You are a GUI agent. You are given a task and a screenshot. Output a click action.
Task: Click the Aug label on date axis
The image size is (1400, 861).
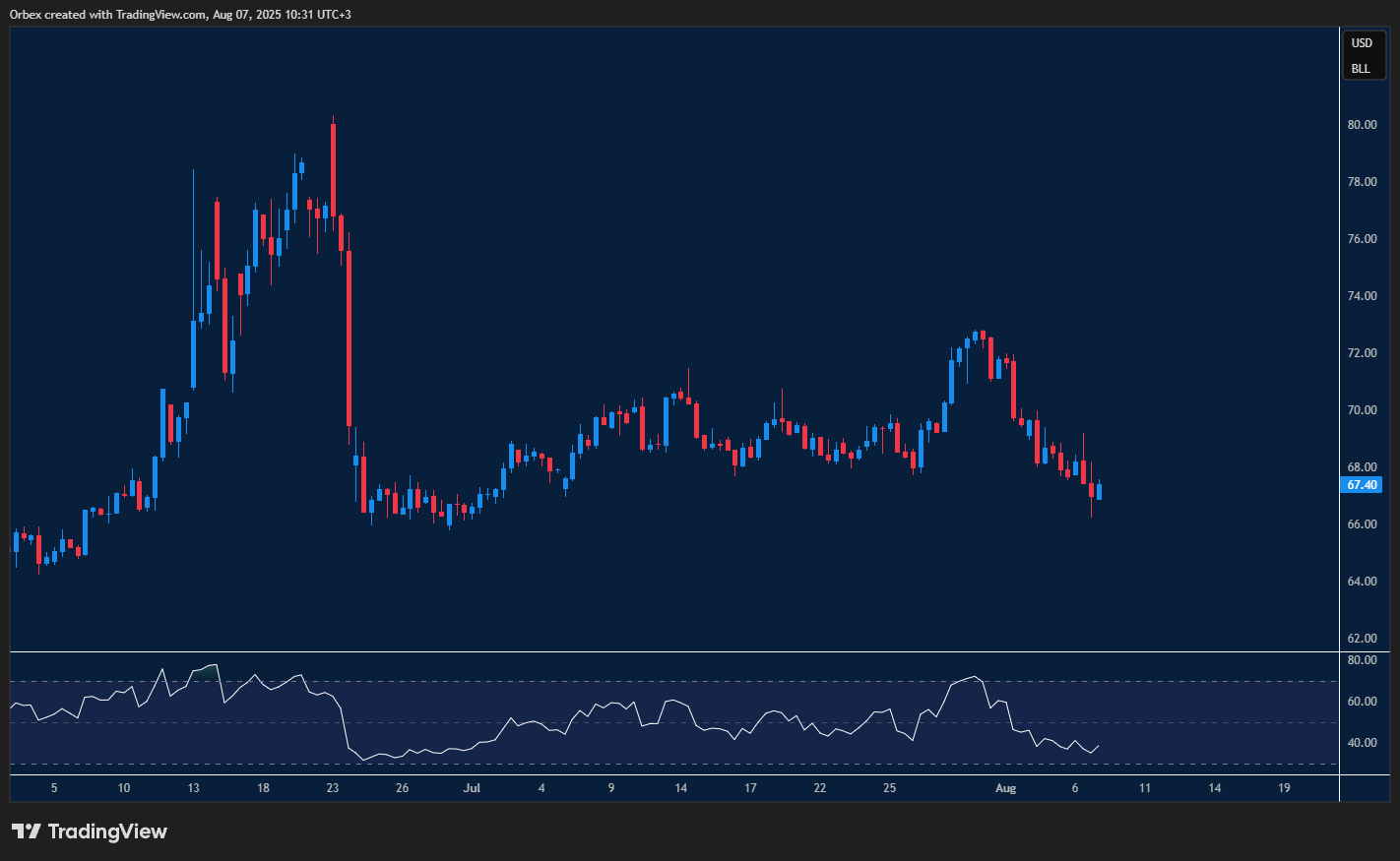point(1005,788)
